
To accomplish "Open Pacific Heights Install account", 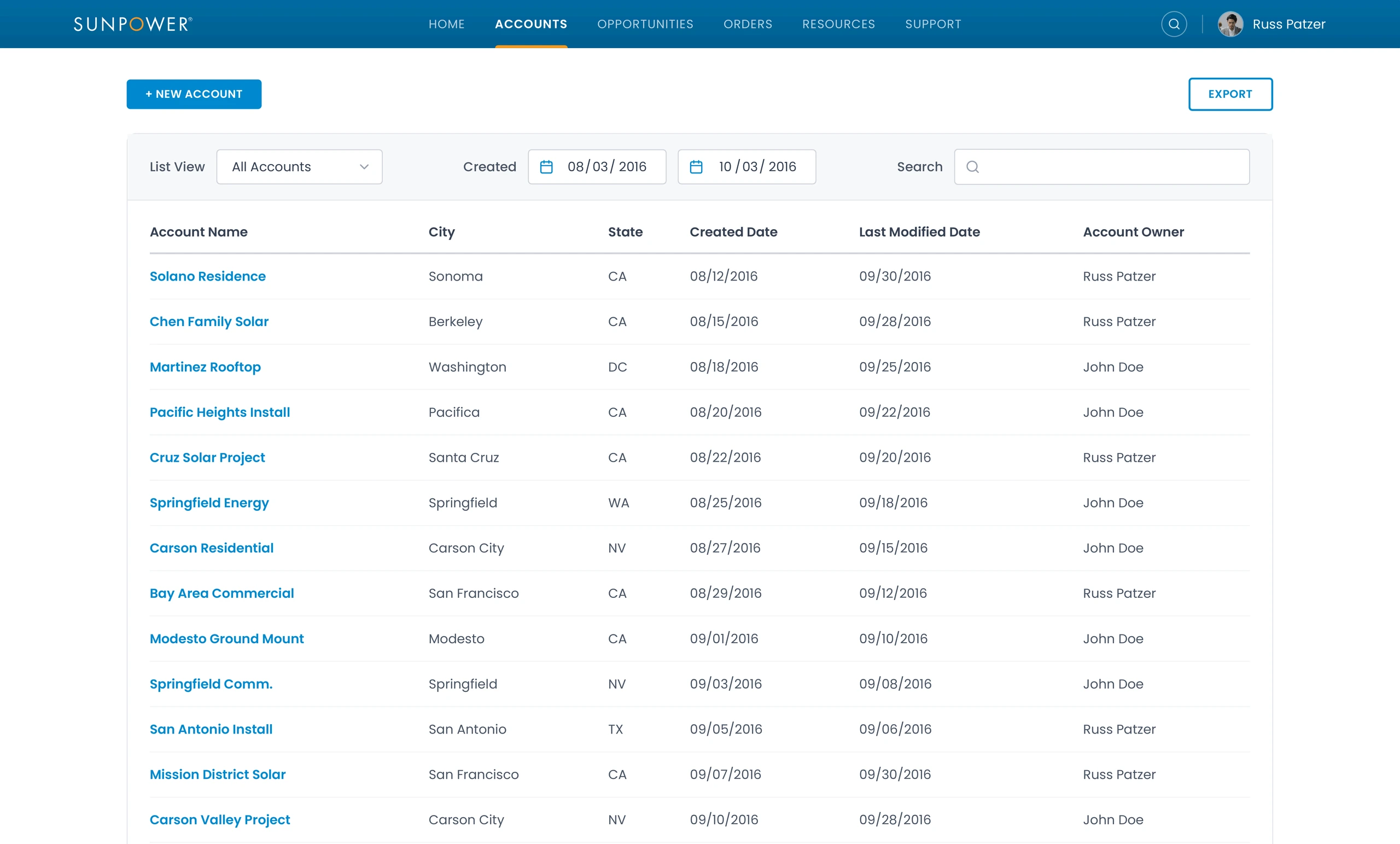I will 219,412.
